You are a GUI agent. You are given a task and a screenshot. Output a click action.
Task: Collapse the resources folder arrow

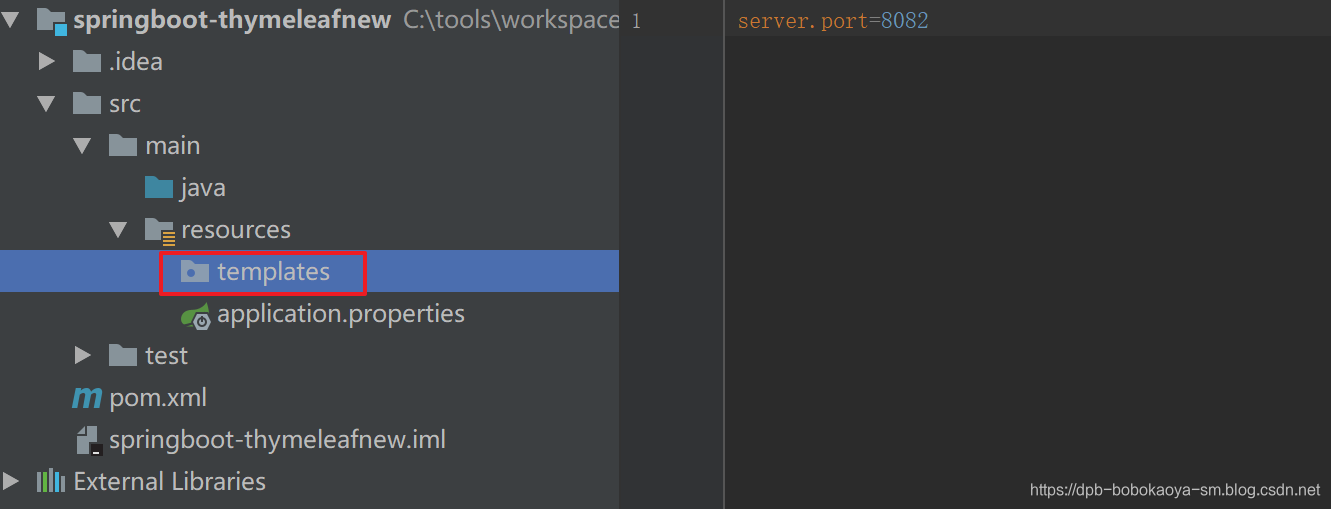[118, 230]
